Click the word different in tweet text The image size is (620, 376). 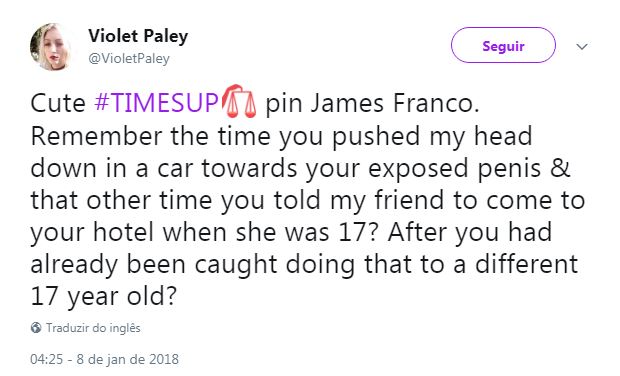(x=526, y=264)
